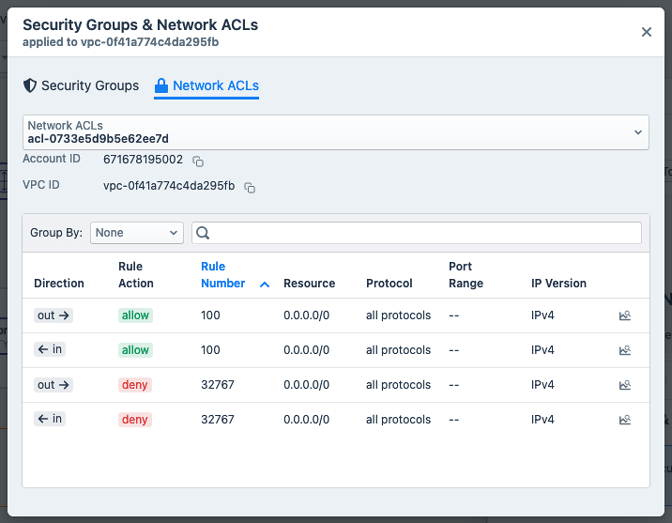Click the red deny badge on outbound rule
Viewport: 672px width, 523px height.
point(135,385)
